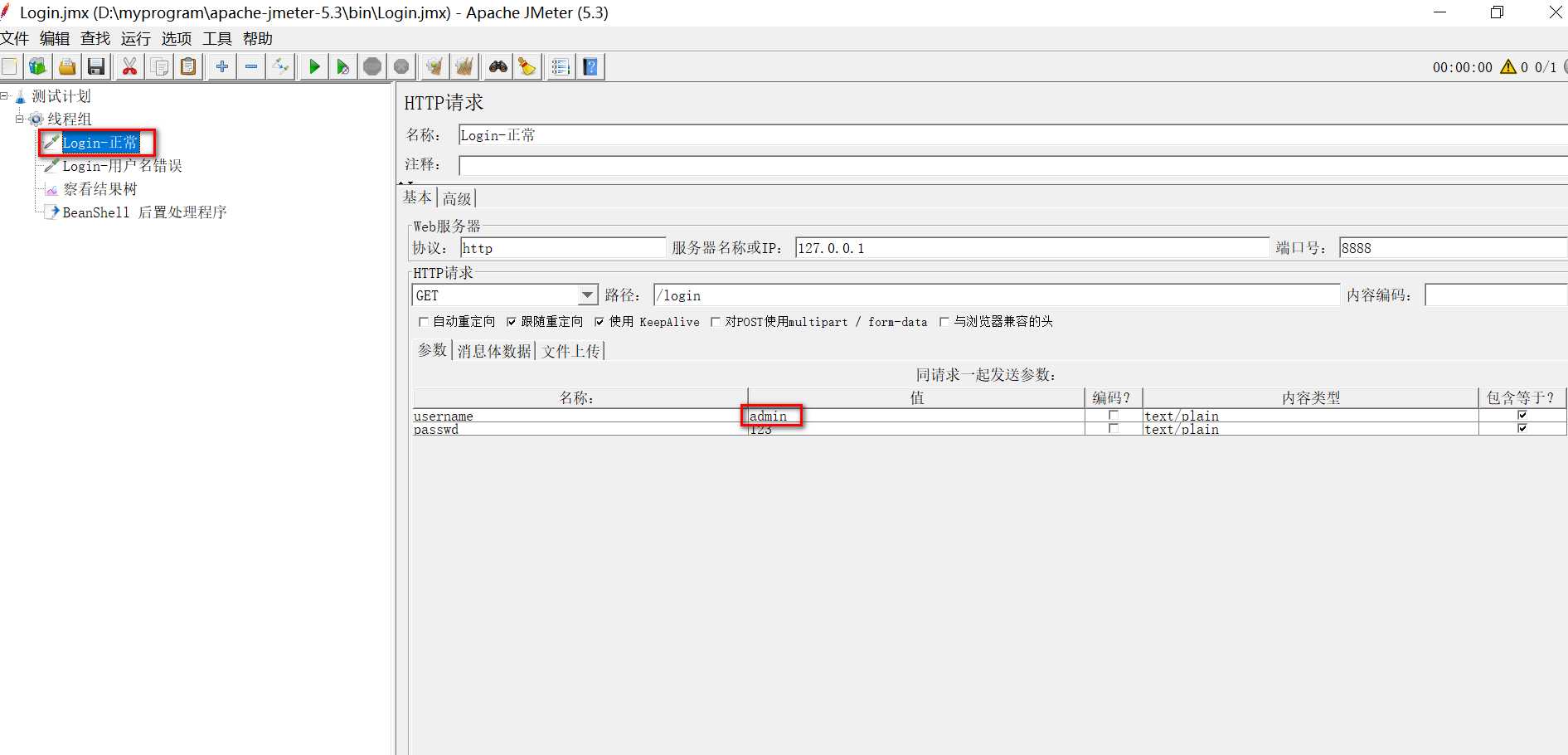Image resolution: width=1568 pixels, height=755 pixels.
Task: Toggle 跟随重定向 checkbox
Action: tap(512, 322)
